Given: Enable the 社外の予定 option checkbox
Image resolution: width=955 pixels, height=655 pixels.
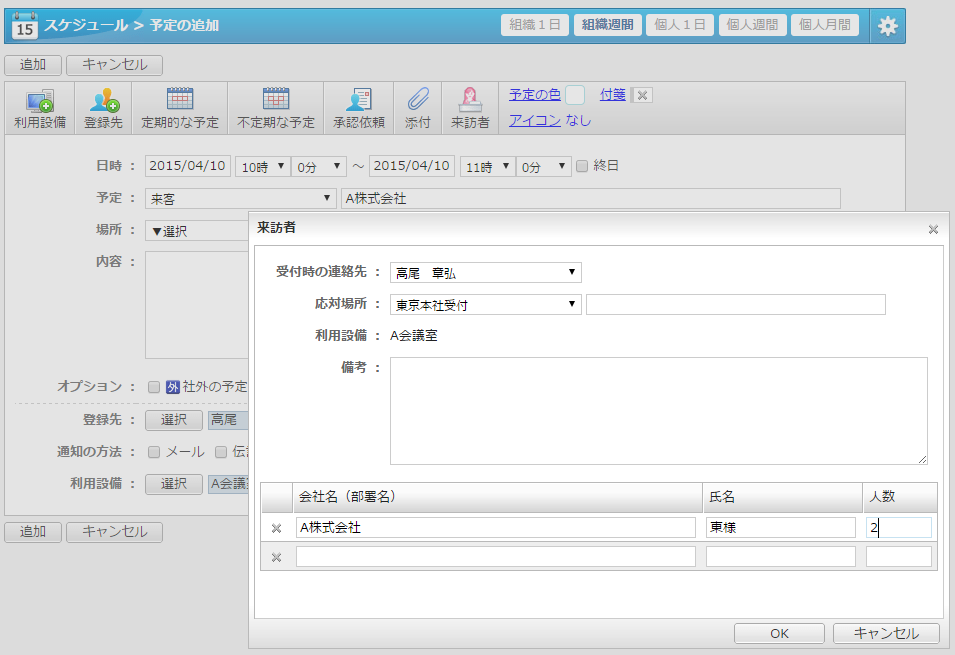Looking at the screenshot, I should (154, 387).
